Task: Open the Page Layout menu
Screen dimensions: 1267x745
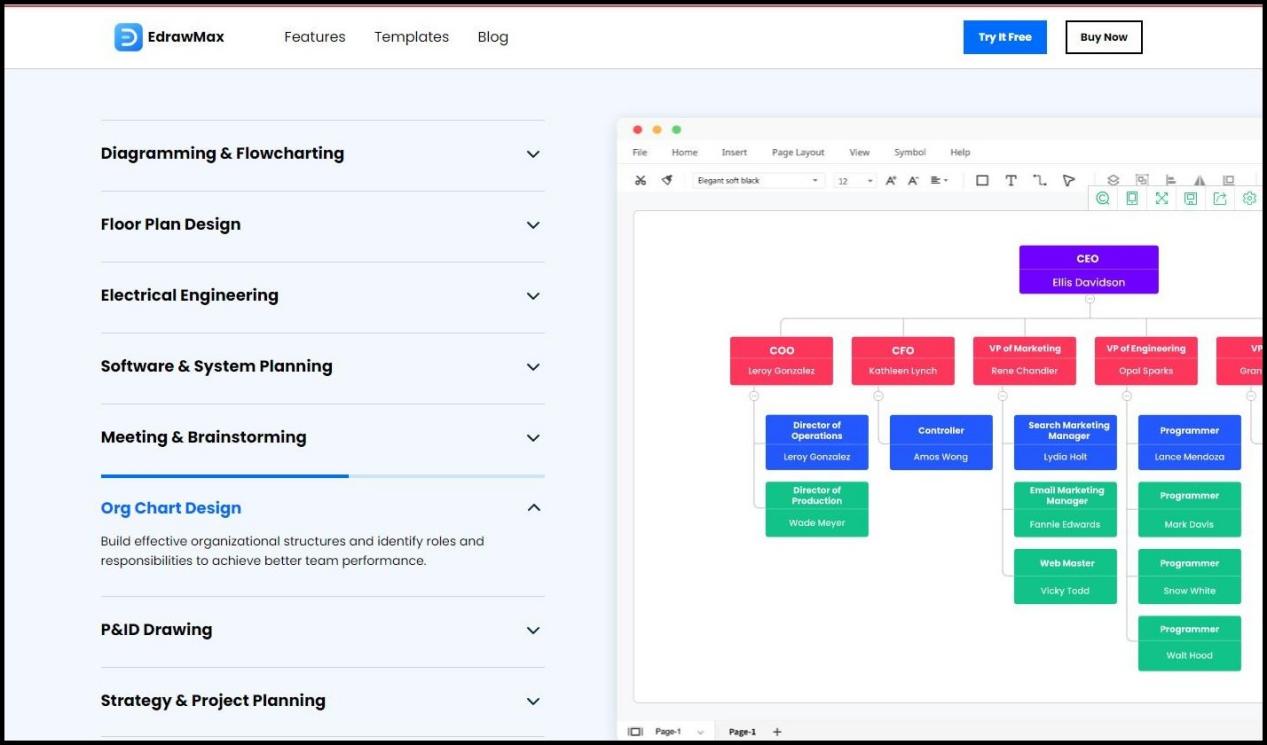Action: (x=797, y=153)
